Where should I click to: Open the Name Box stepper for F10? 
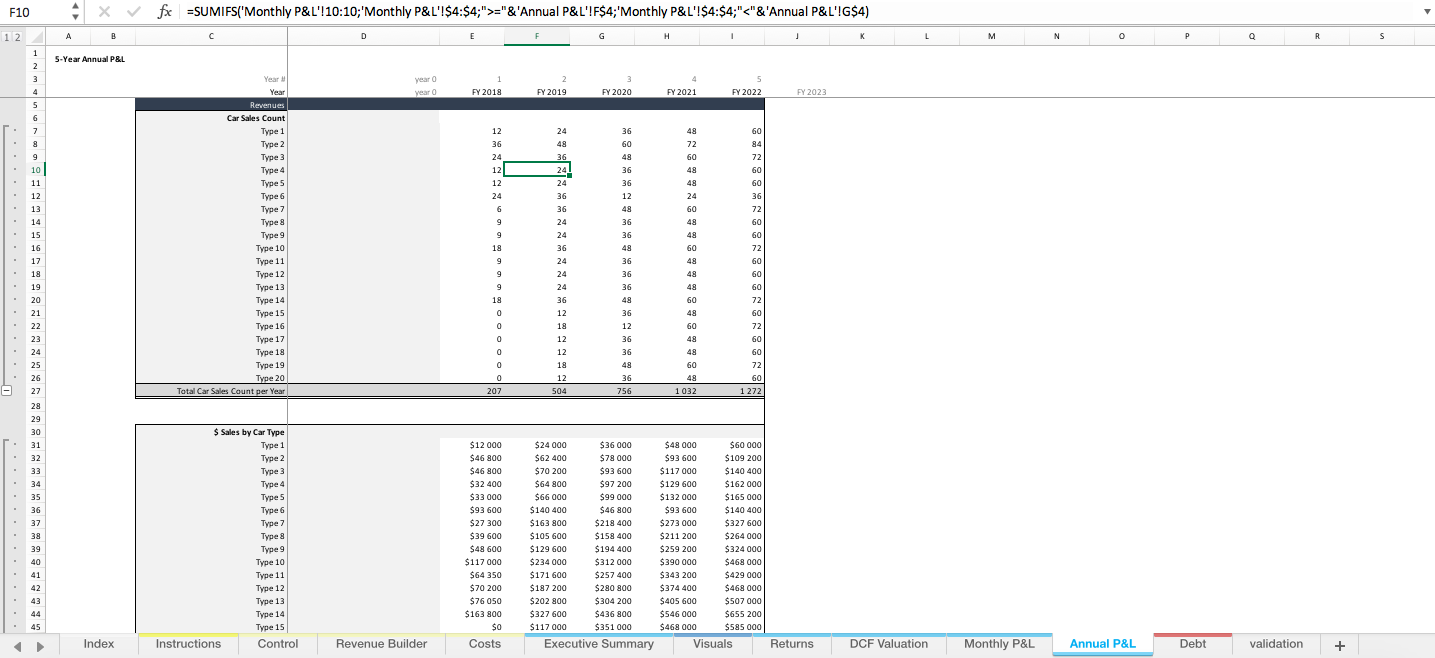click(75, 12)
